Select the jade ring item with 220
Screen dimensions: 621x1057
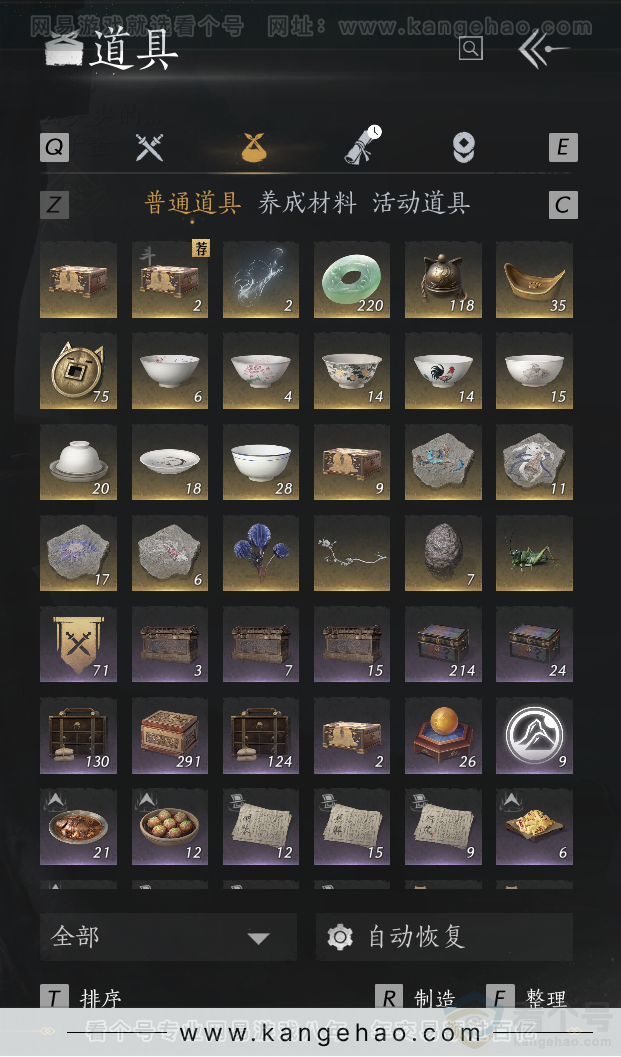[352, 279]
